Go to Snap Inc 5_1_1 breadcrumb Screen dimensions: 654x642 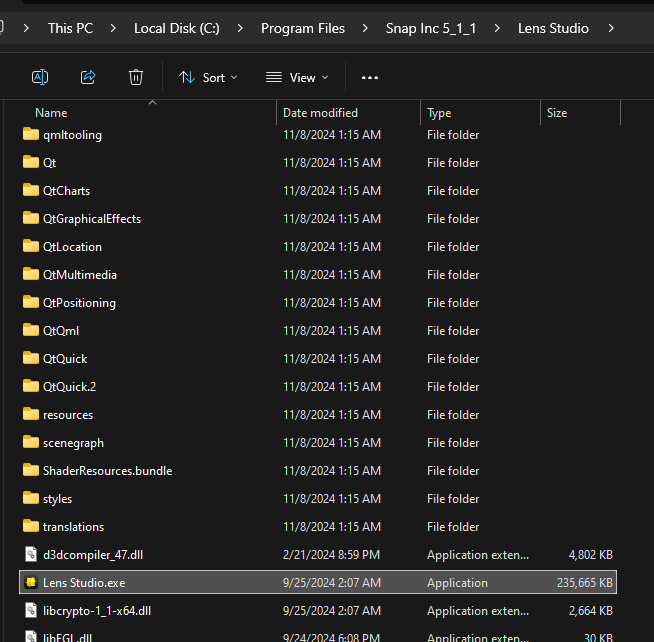[431, 28]
